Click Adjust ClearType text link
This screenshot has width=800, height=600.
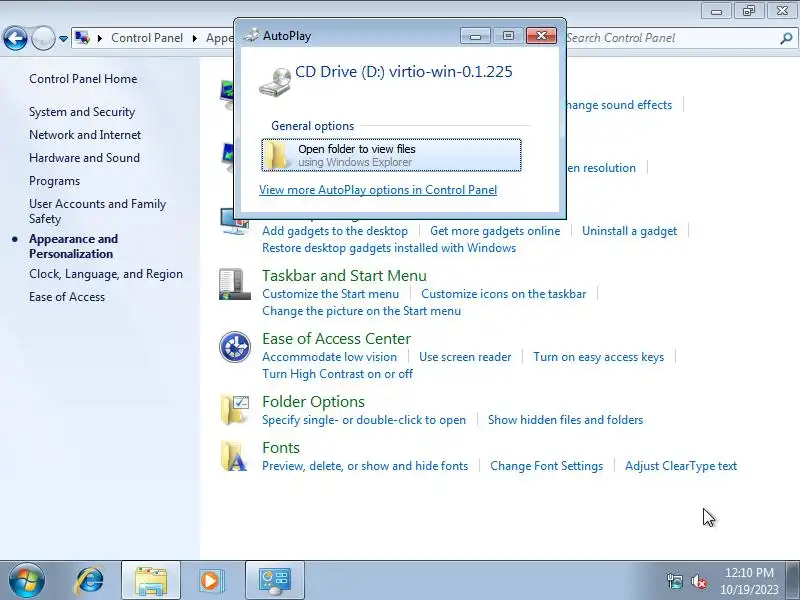(x=681, y=466)
